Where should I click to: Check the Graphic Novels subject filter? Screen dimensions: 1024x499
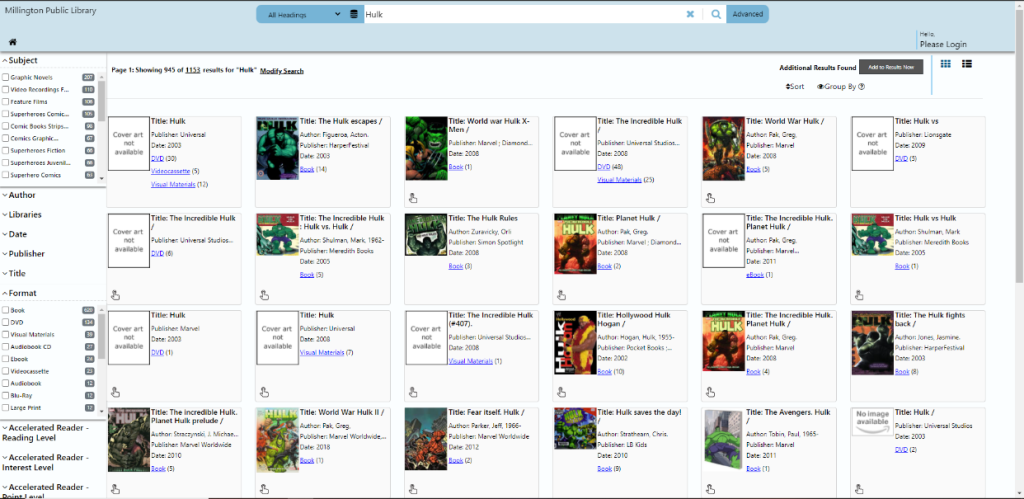pyautogui.click(x=6, y=77)
